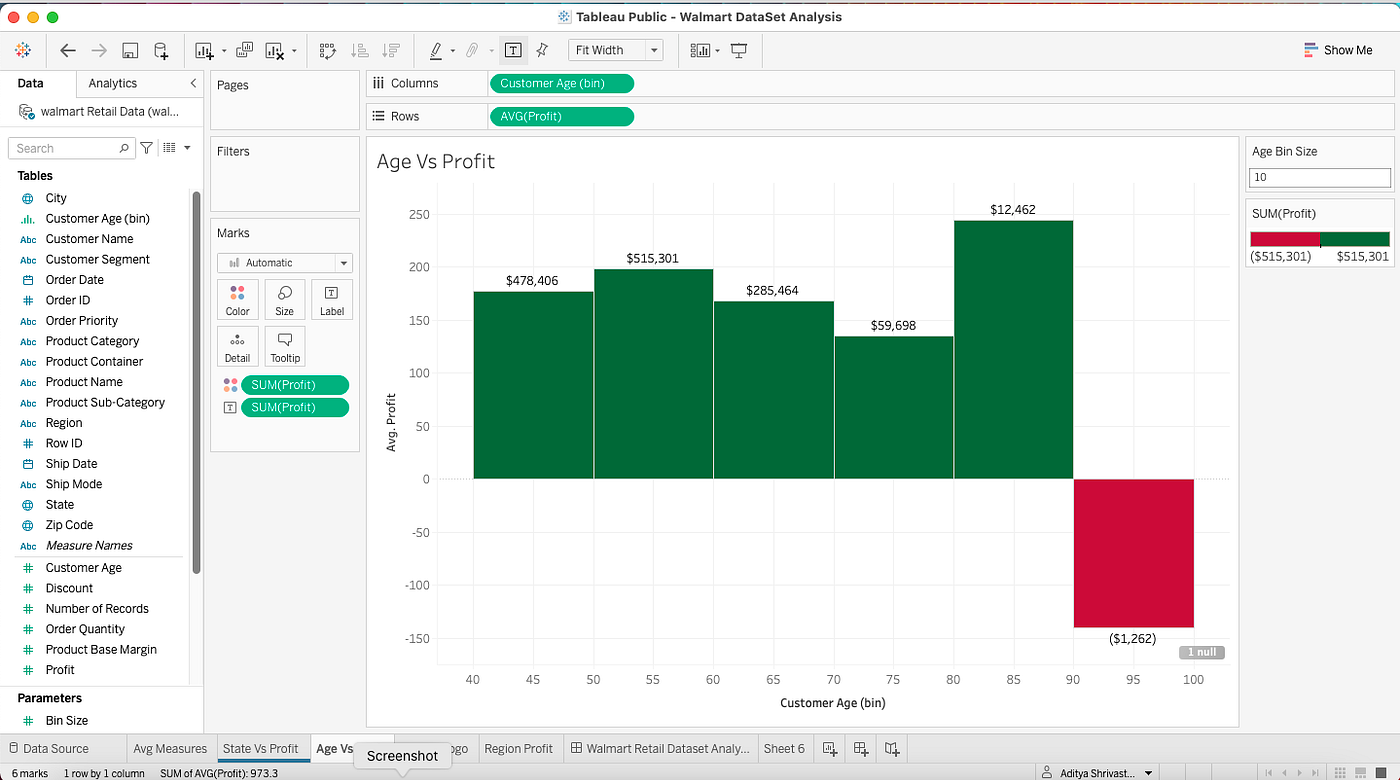Screen dimensions: 1400x780
Task: Click the SUM(Profit) color legend swatch
Action: (1319, 238)
